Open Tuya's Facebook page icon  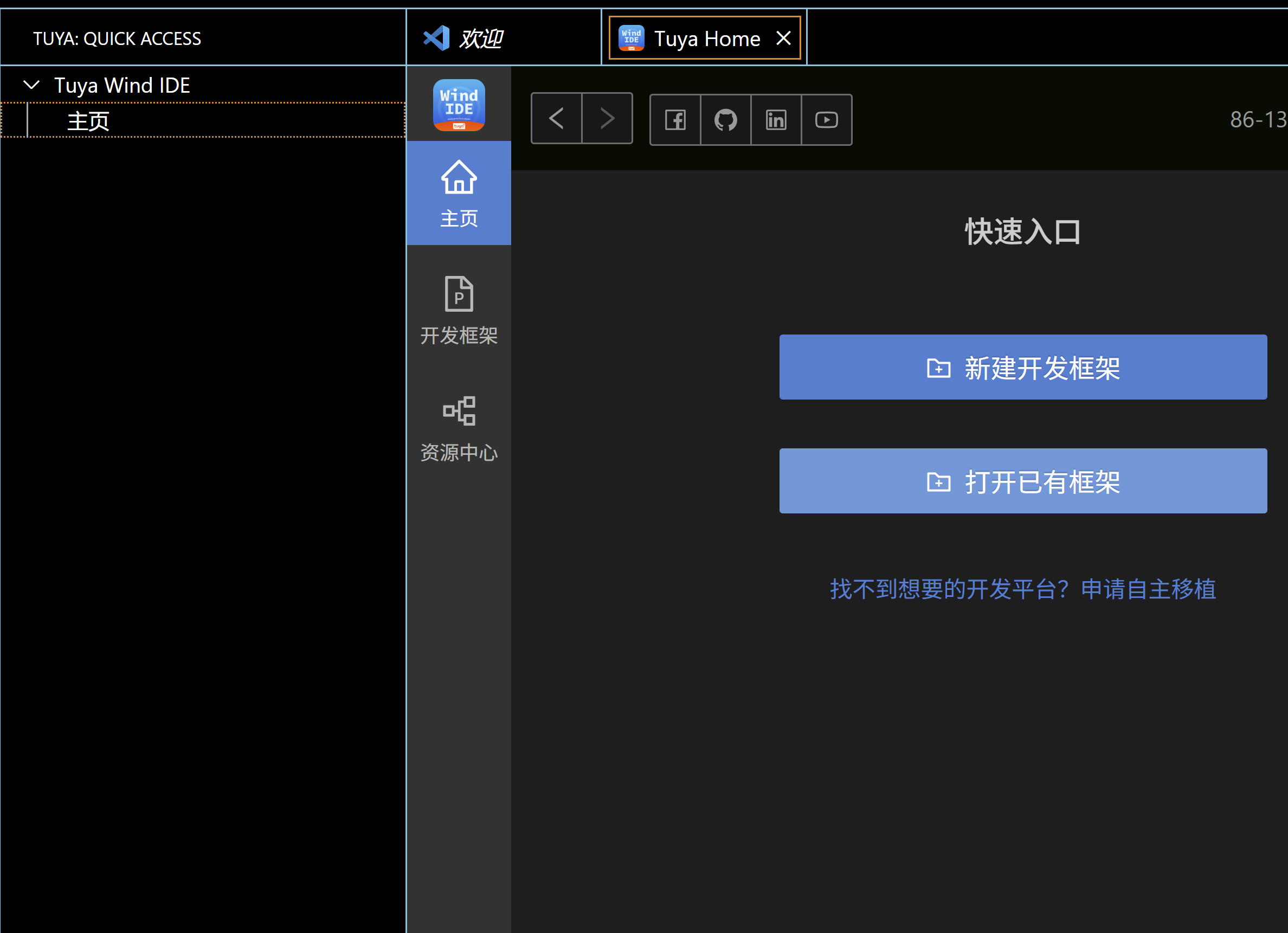[x=675, y=120]
